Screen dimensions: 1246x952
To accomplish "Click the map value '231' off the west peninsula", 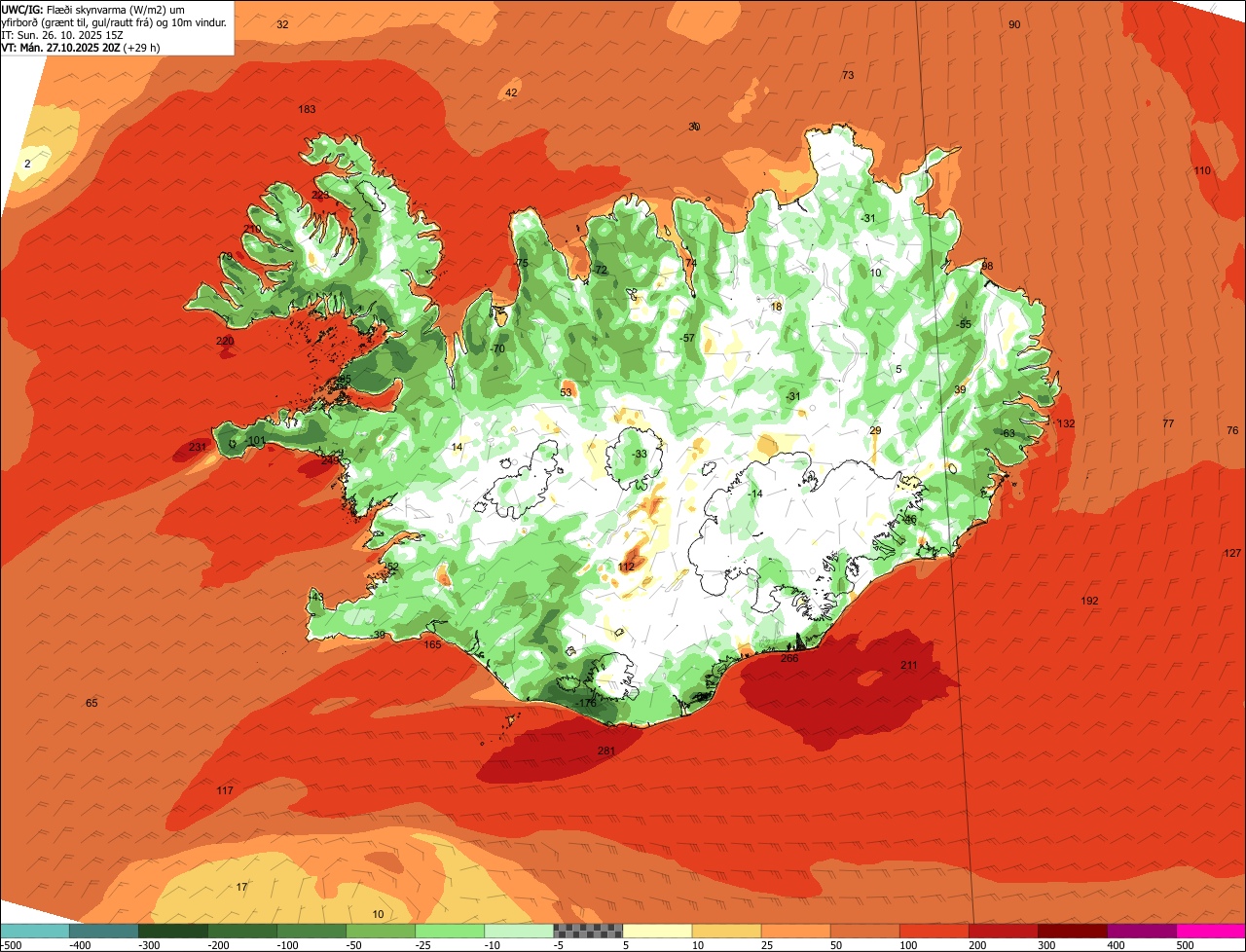I will coord(197,447).
